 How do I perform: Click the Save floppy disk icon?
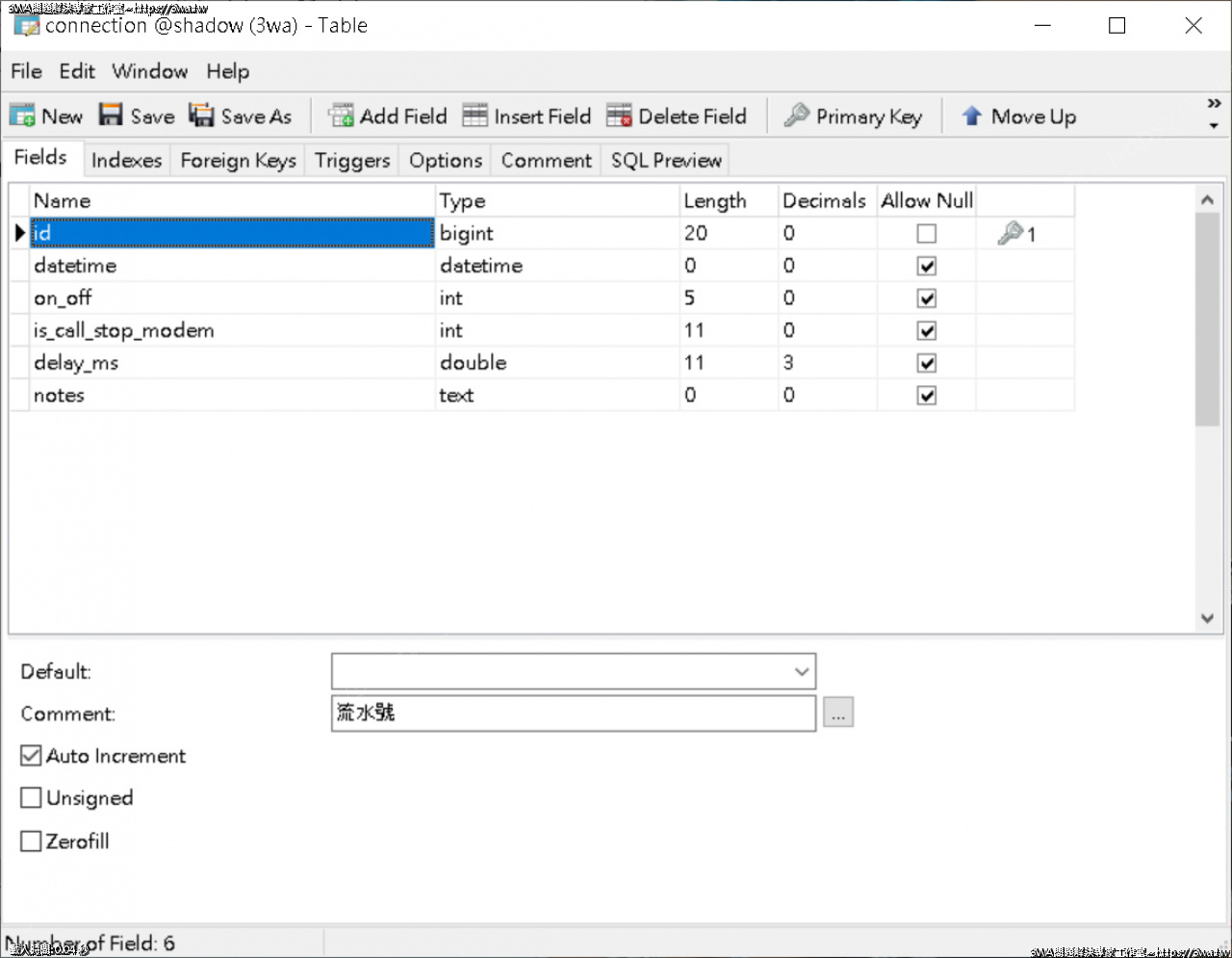(x=111, y=116)
